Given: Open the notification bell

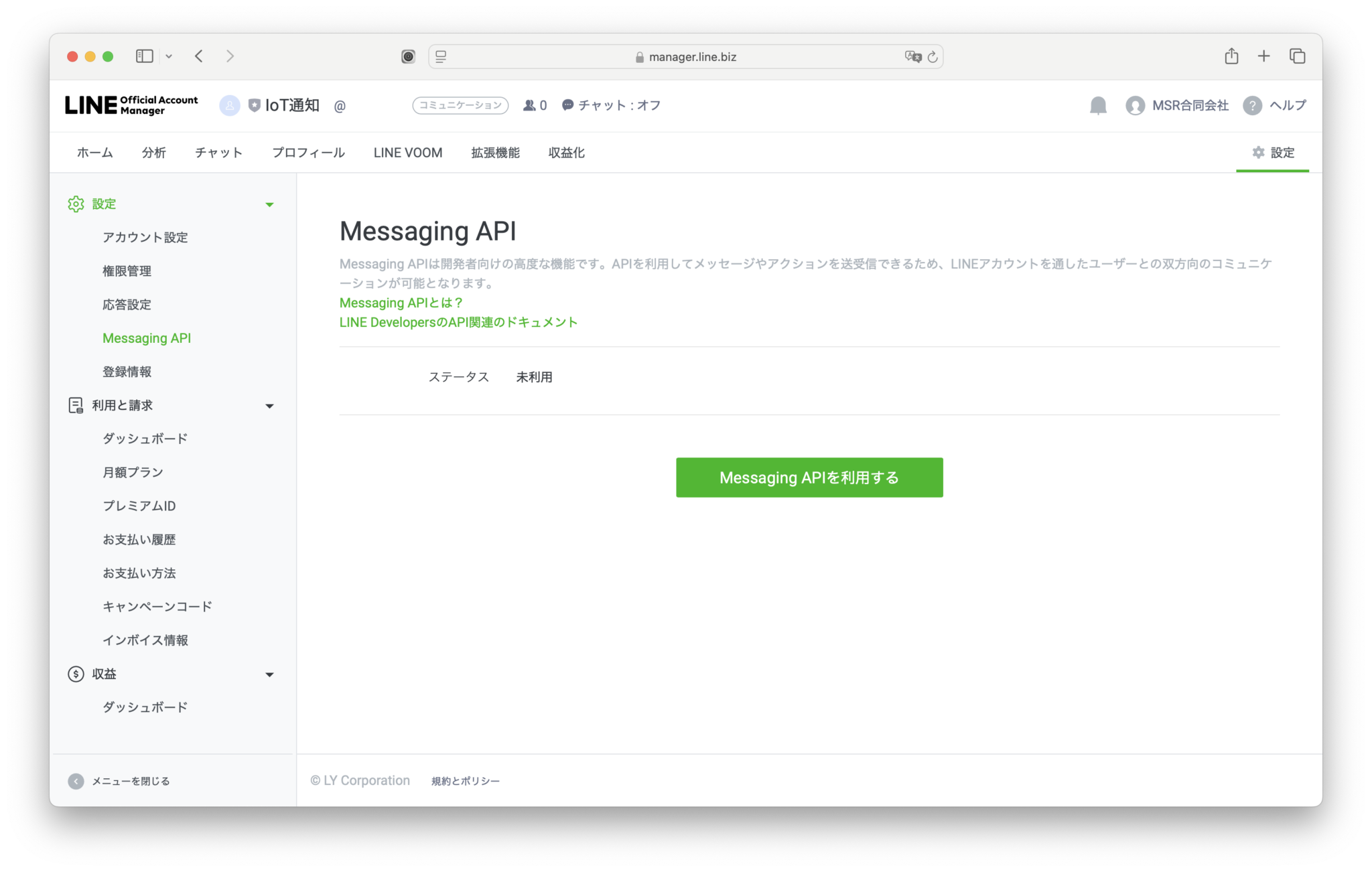Looking at the screenshot, I should point(1098,105).
